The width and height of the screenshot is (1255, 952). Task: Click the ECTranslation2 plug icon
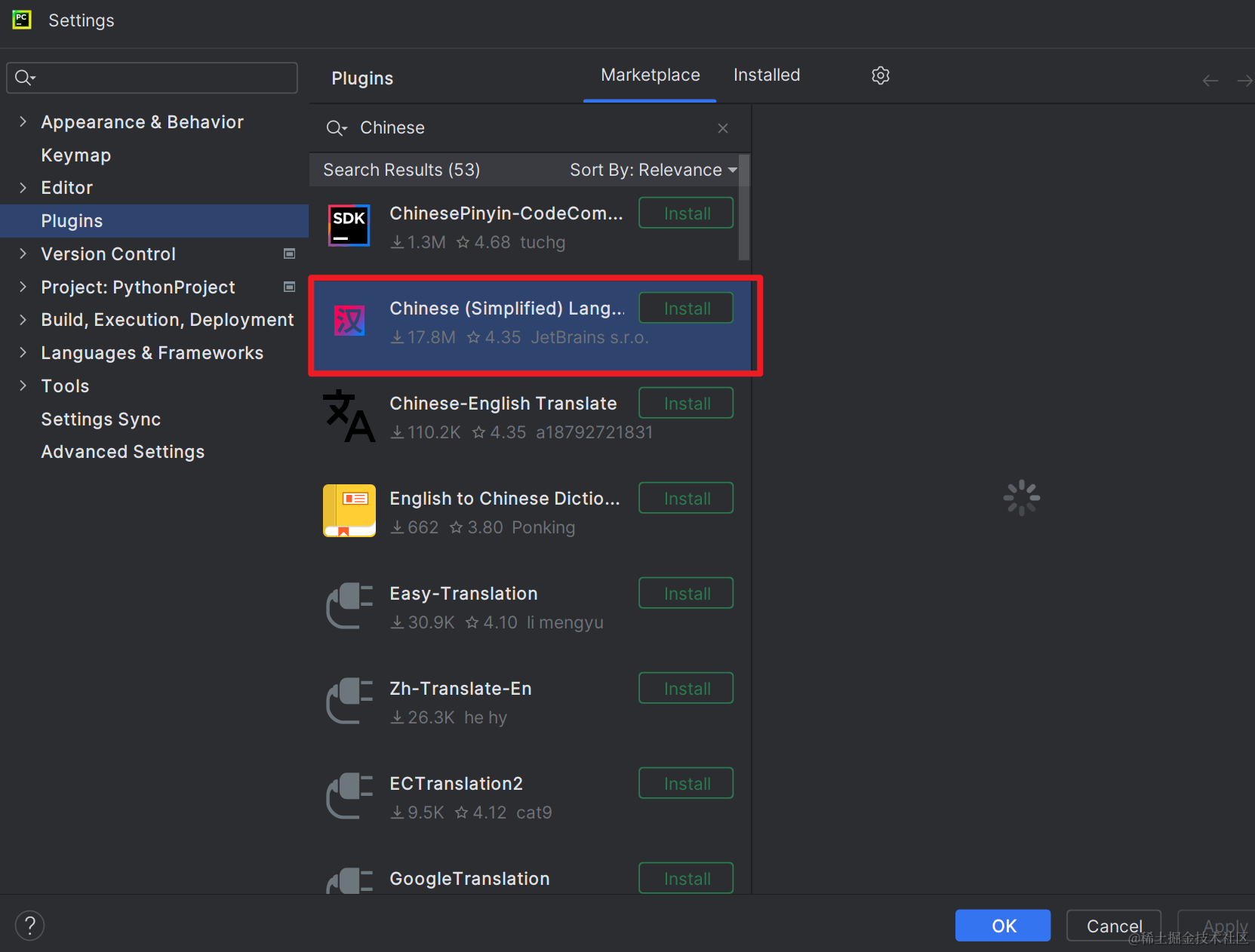349,796
